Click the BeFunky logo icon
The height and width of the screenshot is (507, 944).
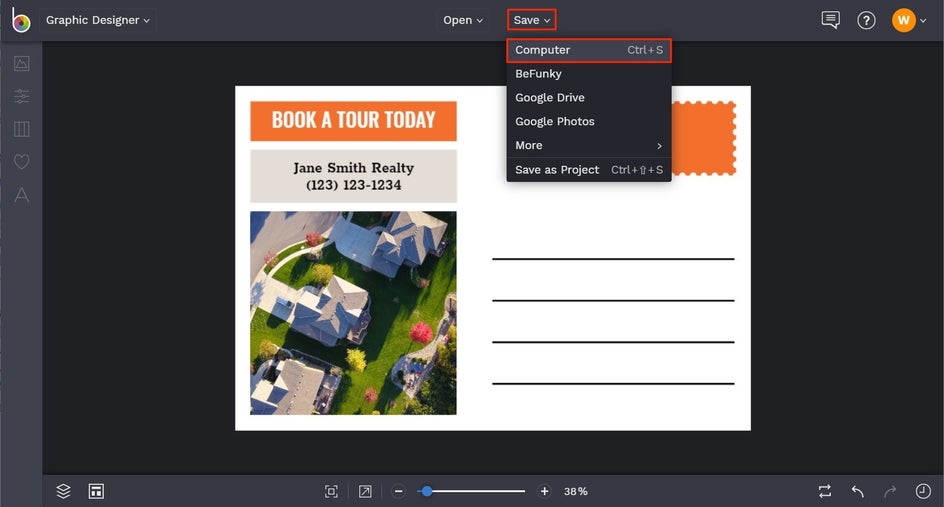[21, 20]
